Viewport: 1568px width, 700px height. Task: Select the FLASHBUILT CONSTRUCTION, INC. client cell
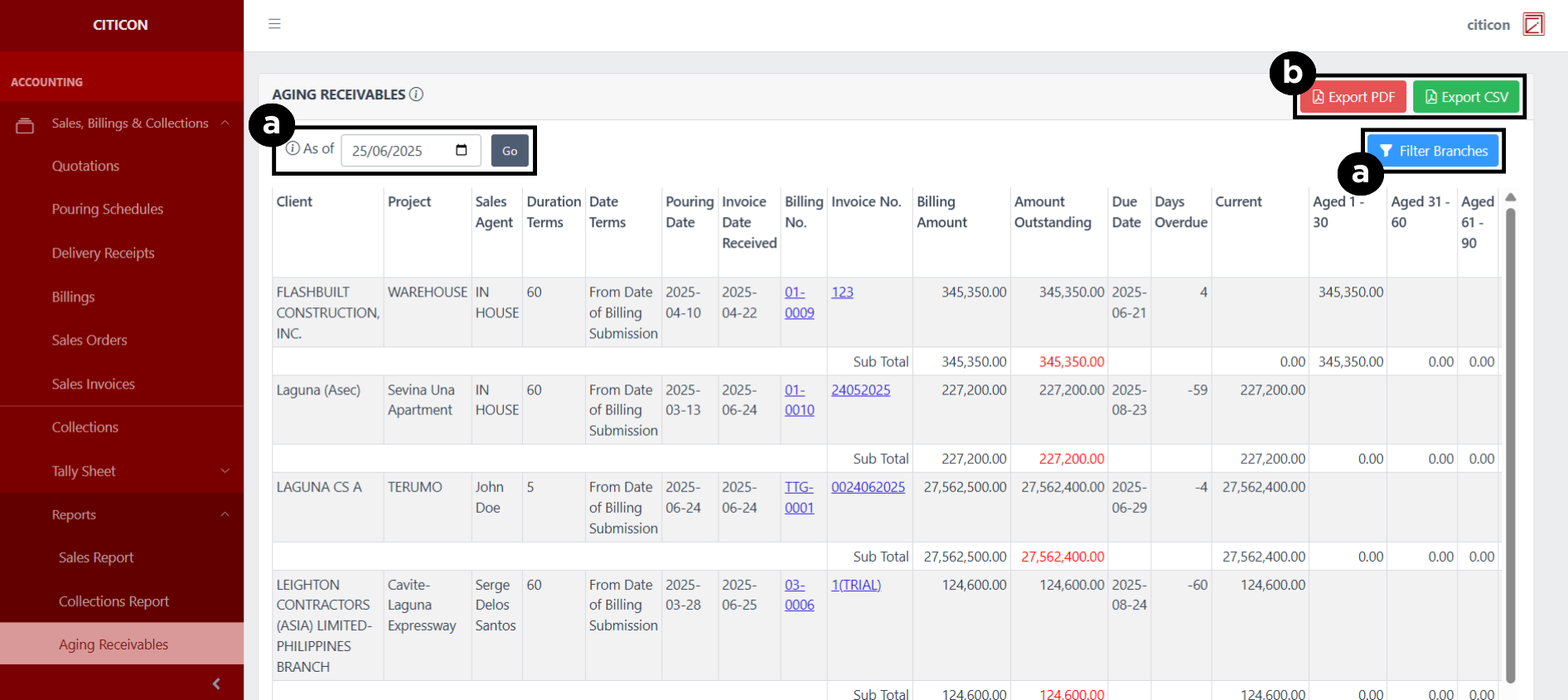[327, 312]
